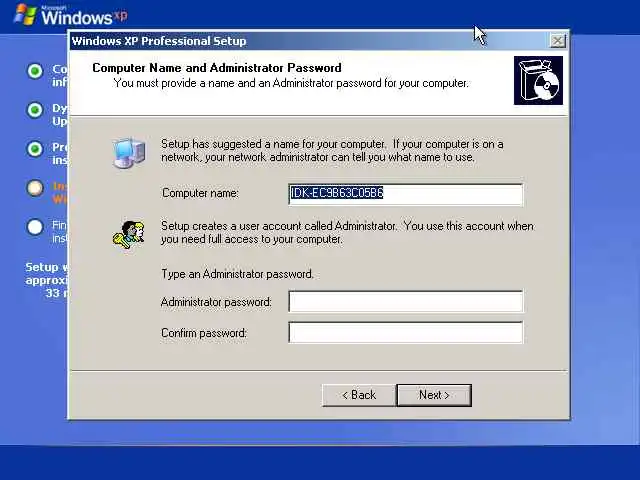This screenshot has height=480, width=640.
Task: Click the orange current step indicator
Action: (35, 188)
